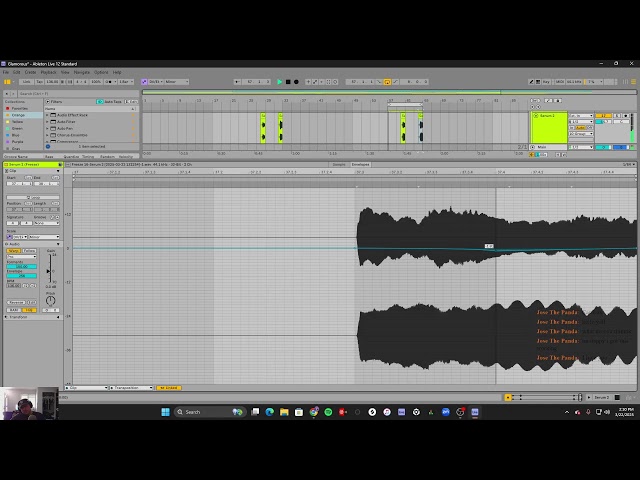Click the Main track title

click(541, 147)
